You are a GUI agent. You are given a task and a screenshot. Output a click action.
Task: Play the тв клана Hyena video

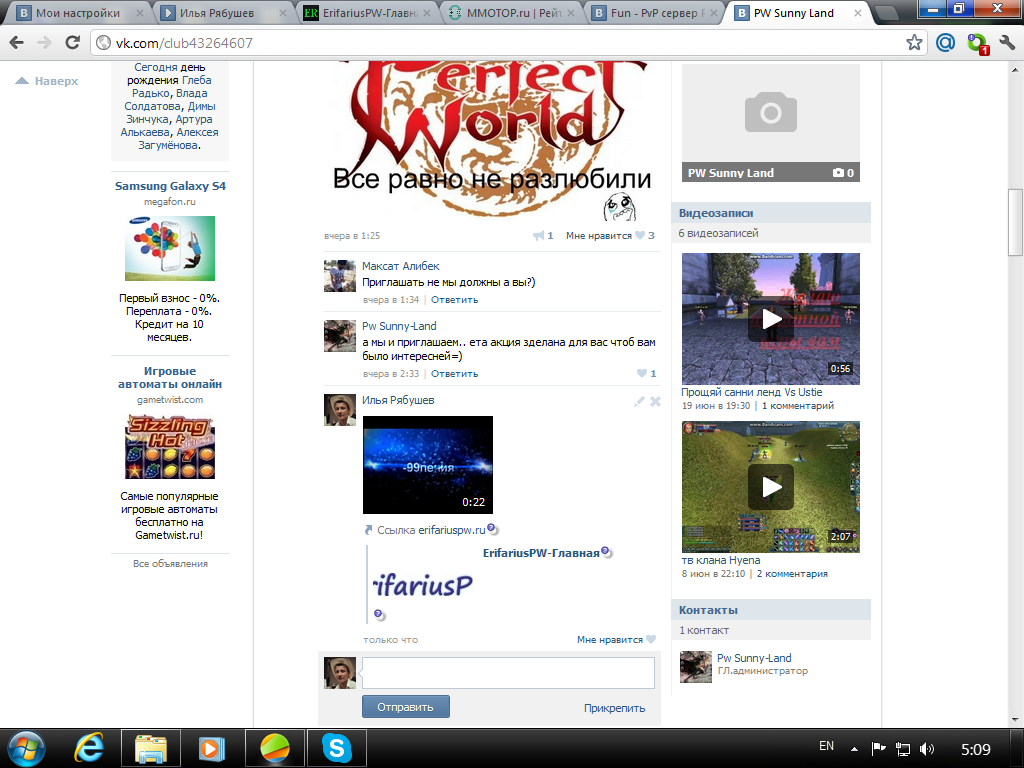771,487
